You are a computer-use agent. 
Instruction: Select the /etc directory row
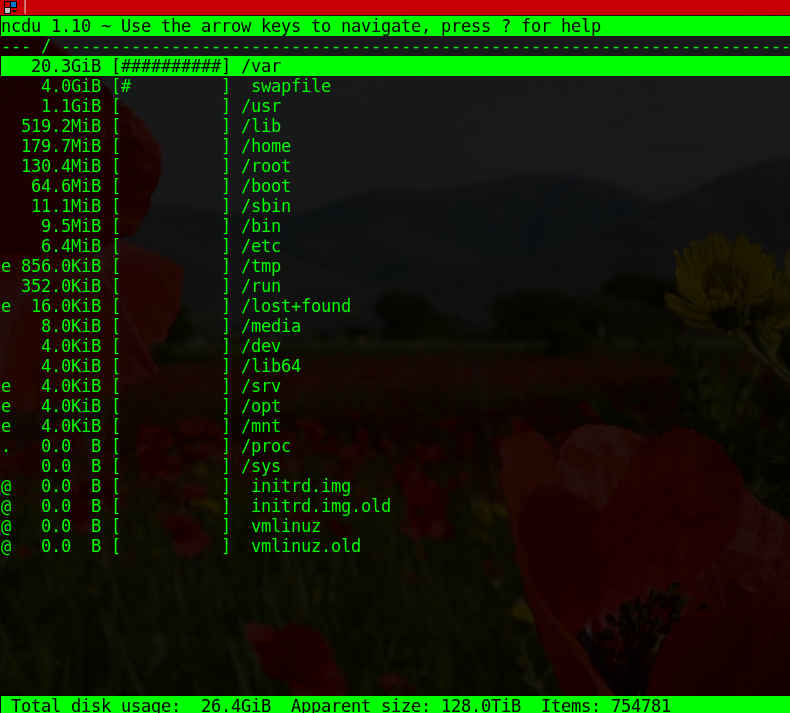(x=395, y=246)
